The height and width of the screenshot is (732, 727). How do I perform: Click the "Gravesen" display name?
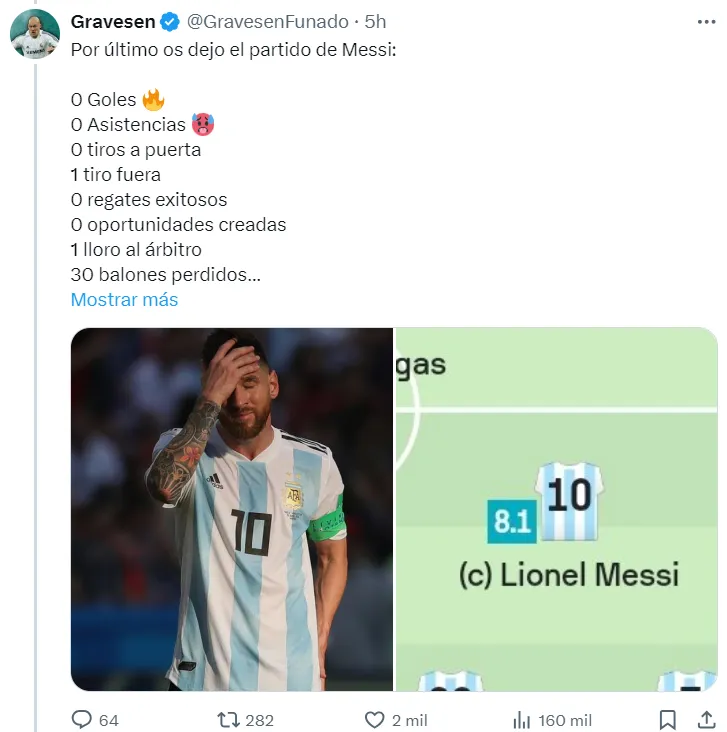point(112,22)
